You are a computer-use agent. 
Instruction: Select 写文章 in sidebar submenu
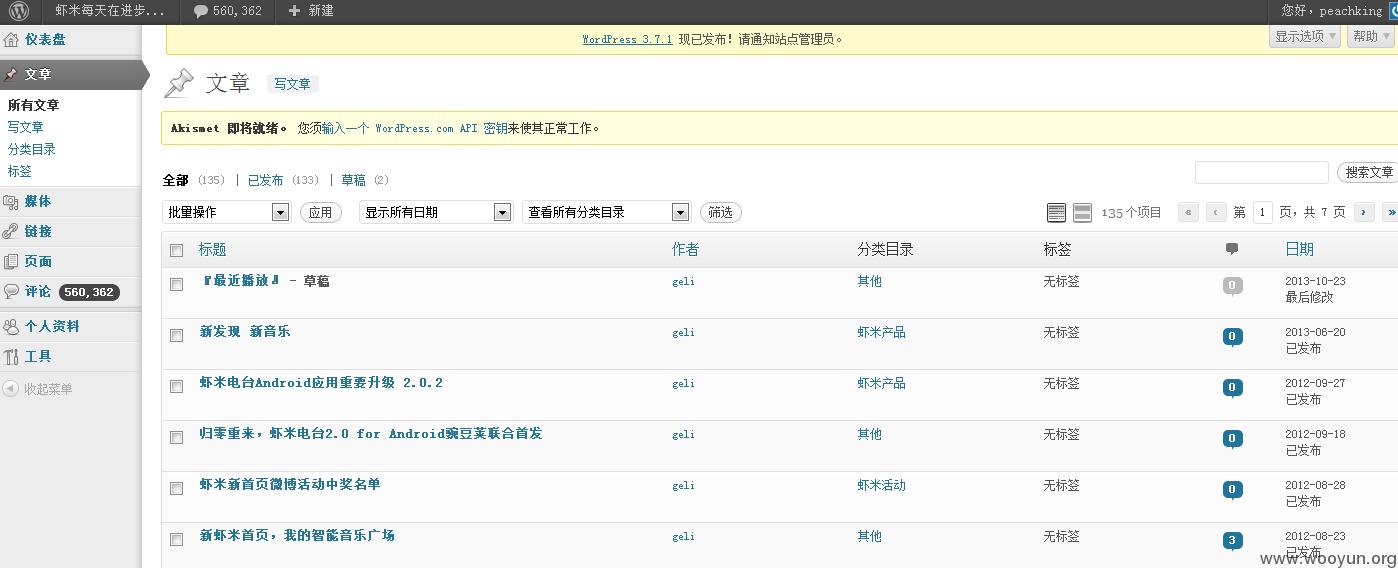[25, 127]
